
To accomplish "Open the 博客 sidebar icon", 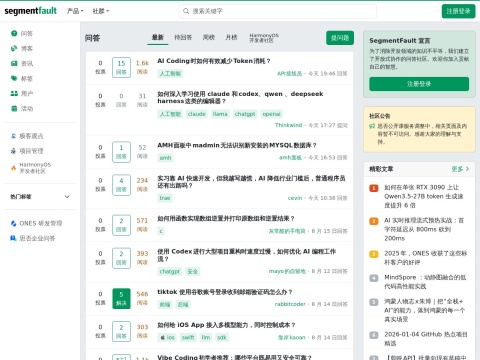I will [14, 48].
